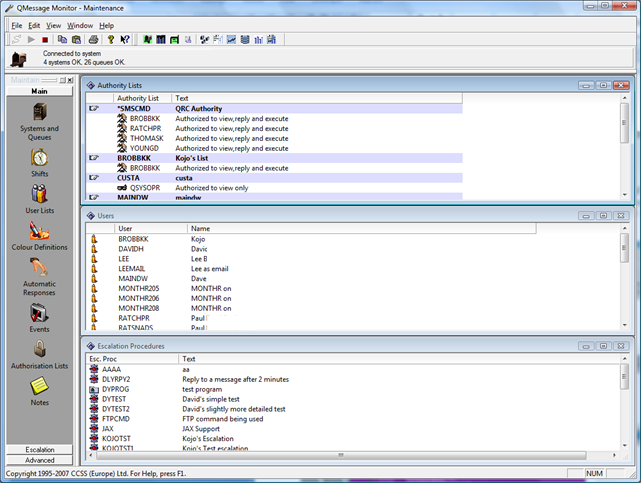Open Automatic Responses in sidebar
641x483 pixels.
click(39, 268)
